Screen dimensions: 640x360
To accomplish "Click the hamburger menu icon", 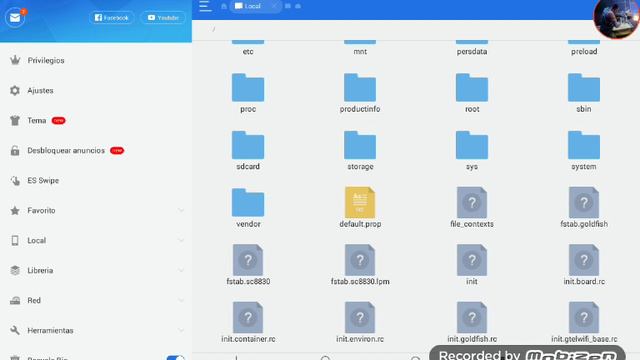I will pyautogui.click(x=205, y=6).
